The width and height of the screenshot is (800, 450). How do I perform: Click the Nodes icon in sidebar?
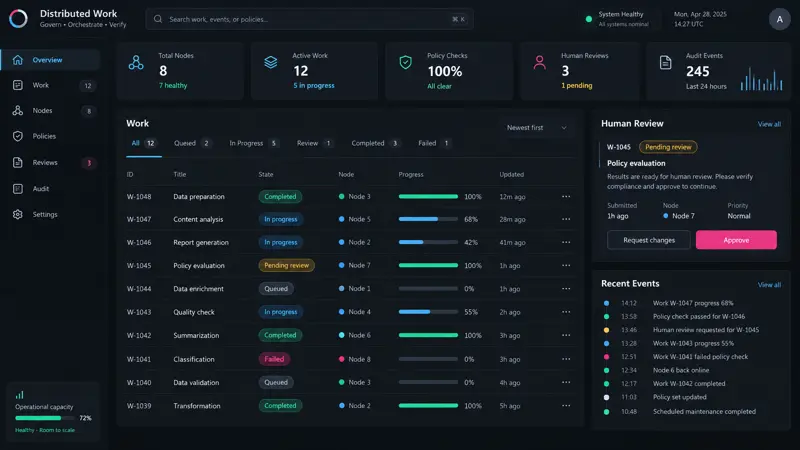18,110
